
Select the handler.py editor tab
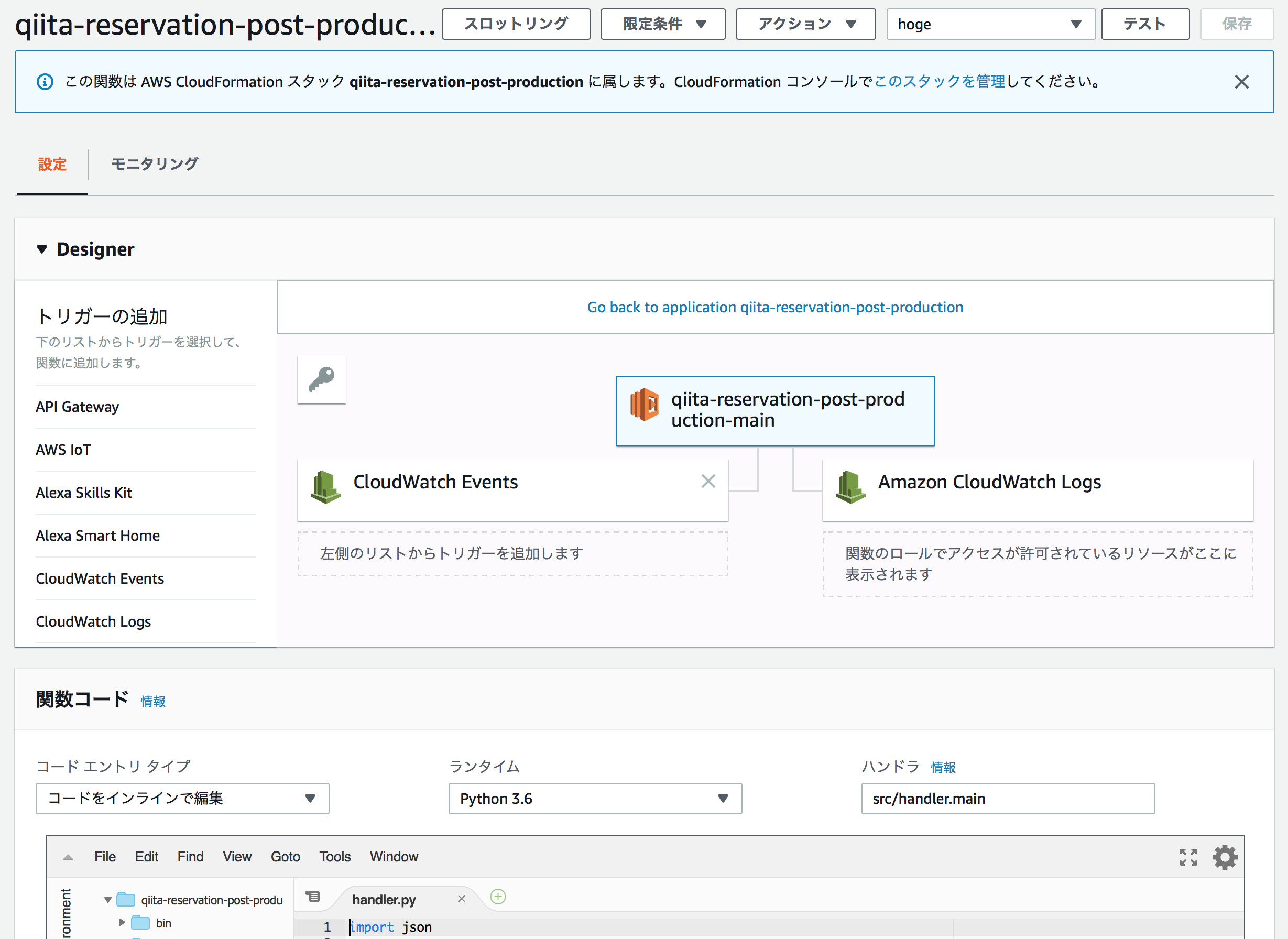click(x=384, y=900)
